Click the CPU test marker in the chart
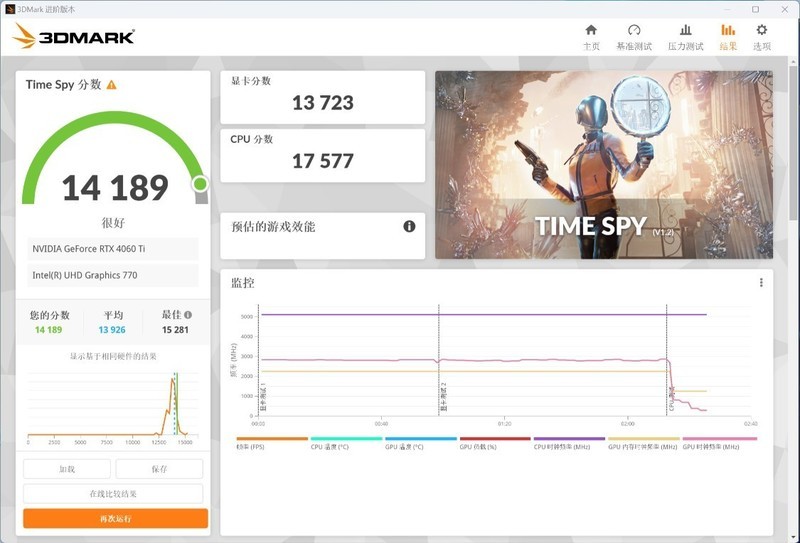800x543 pixels. point(671,399)
